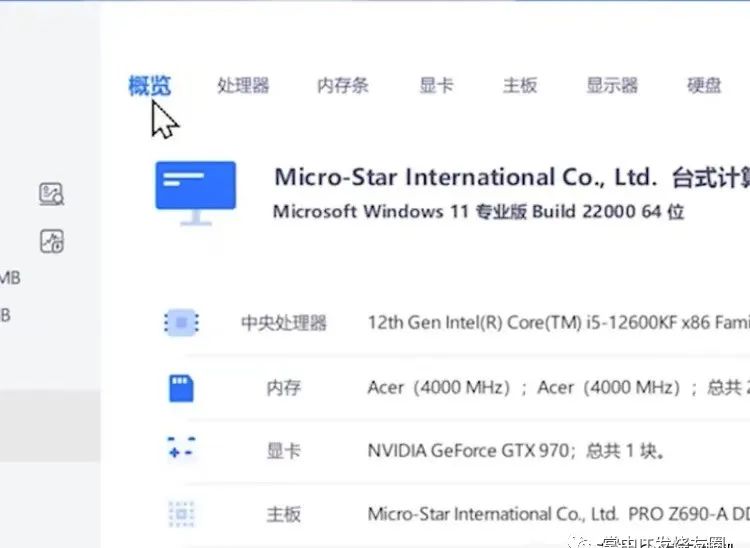Open the 主板 tab
Viewport: 750px width, 548px height.
point(520,86)
